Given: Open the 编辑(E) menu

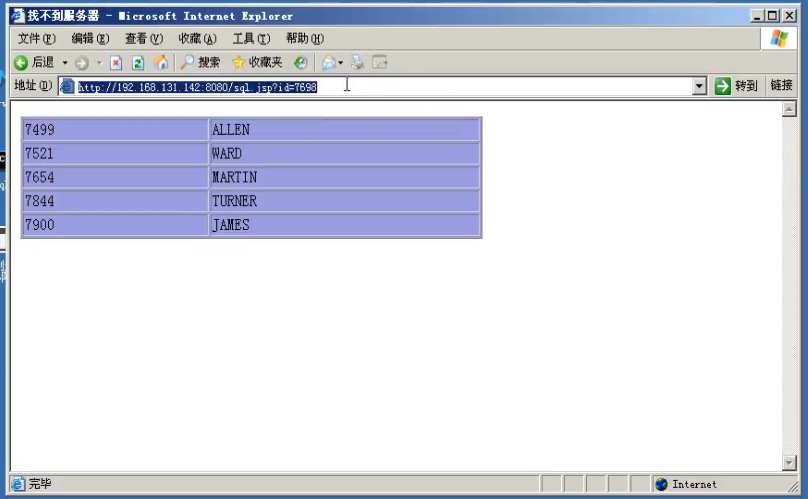Looking at the screenshot, I should pyautogui.click(x=90, y=39).
